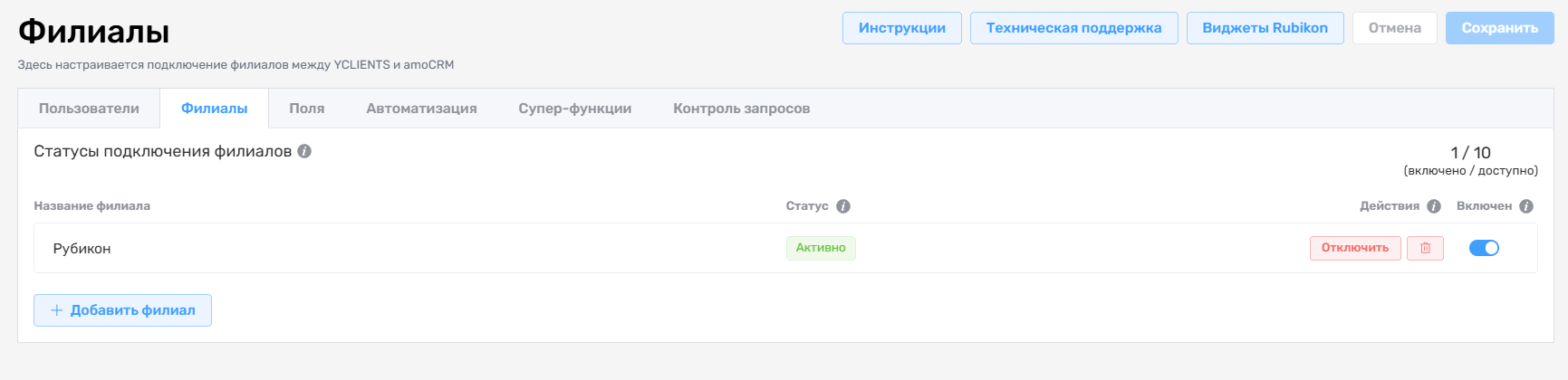The image size is (1568, 380).
Task: Click Отключить for the Рубикон branch
Action: 1355,248
